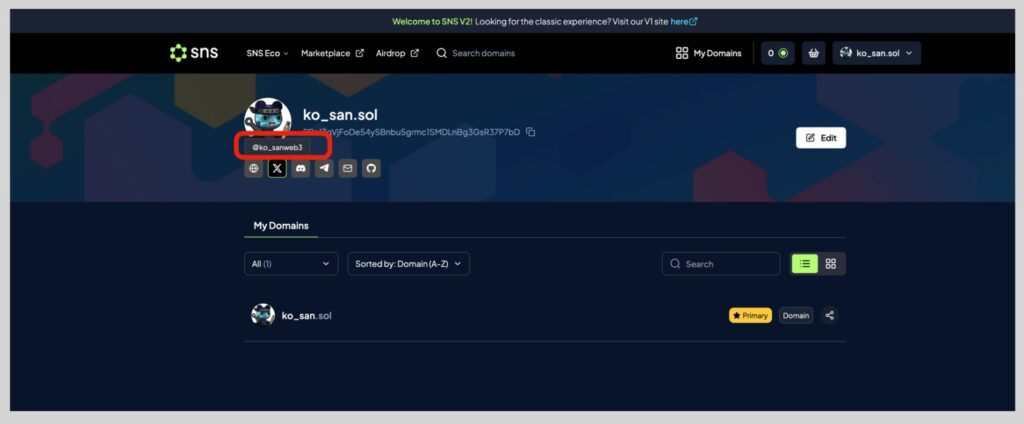Open the X (Twitter) profile icon
Screen dimensions: 1024x424
click(278, 169)
